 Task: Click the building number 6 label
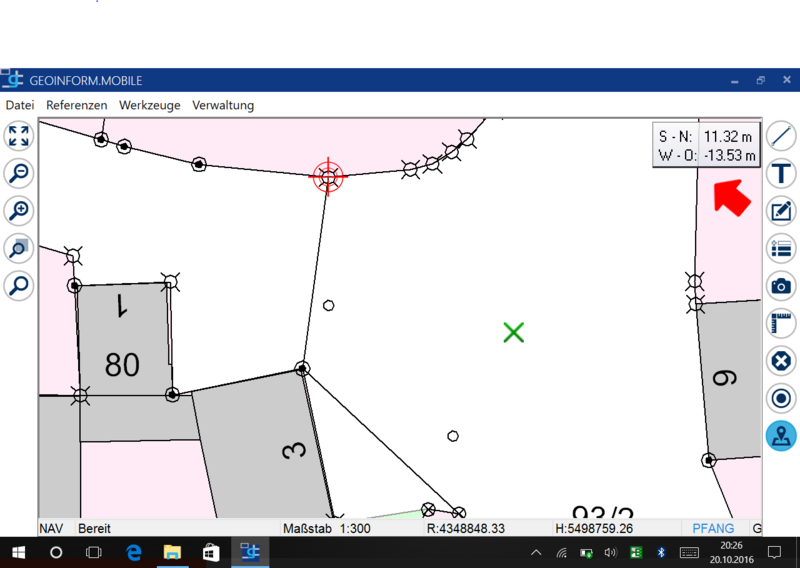tap(725, 378)
